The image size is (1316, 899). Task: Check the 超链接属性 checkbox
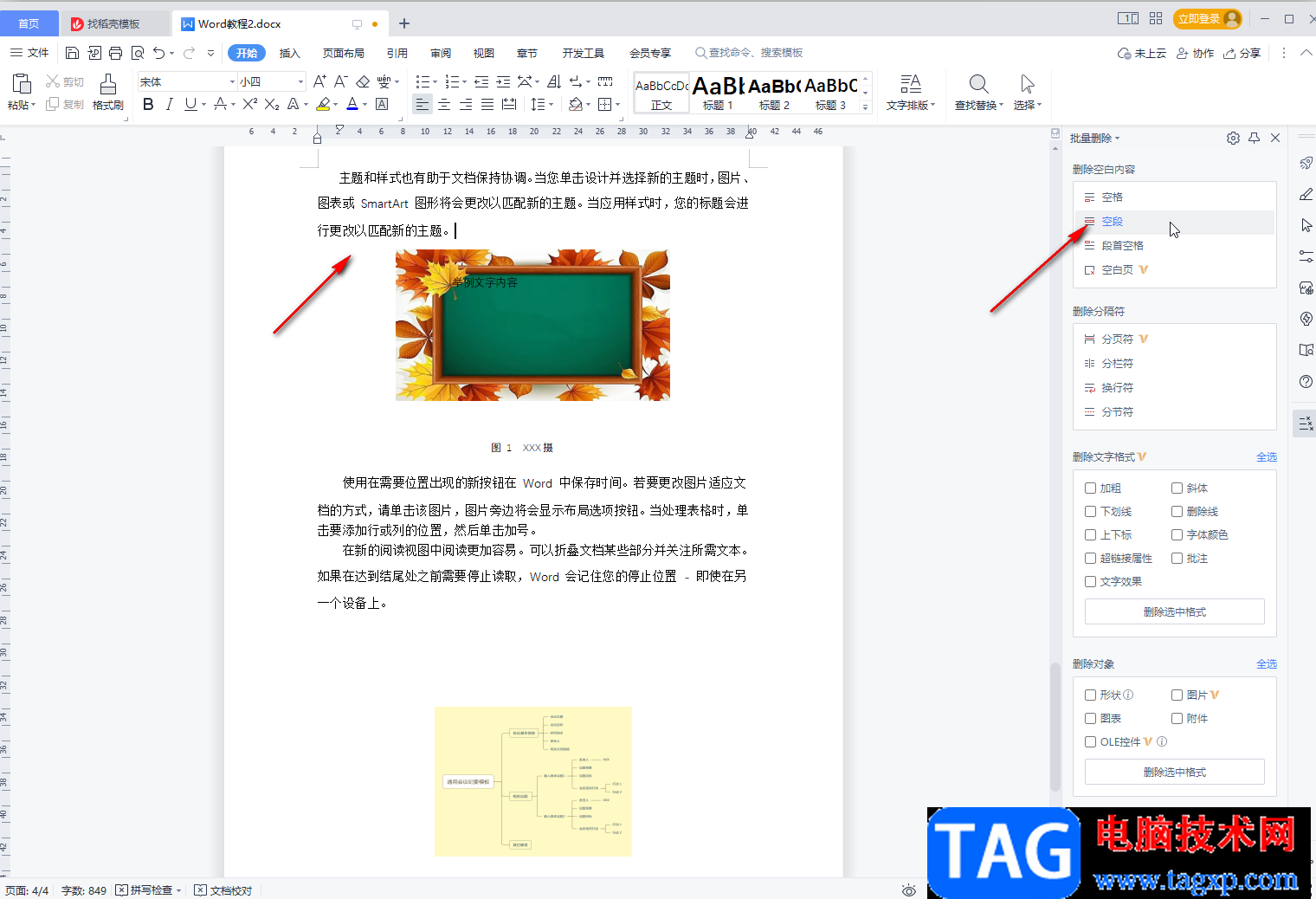click(x=1091, y=559)
